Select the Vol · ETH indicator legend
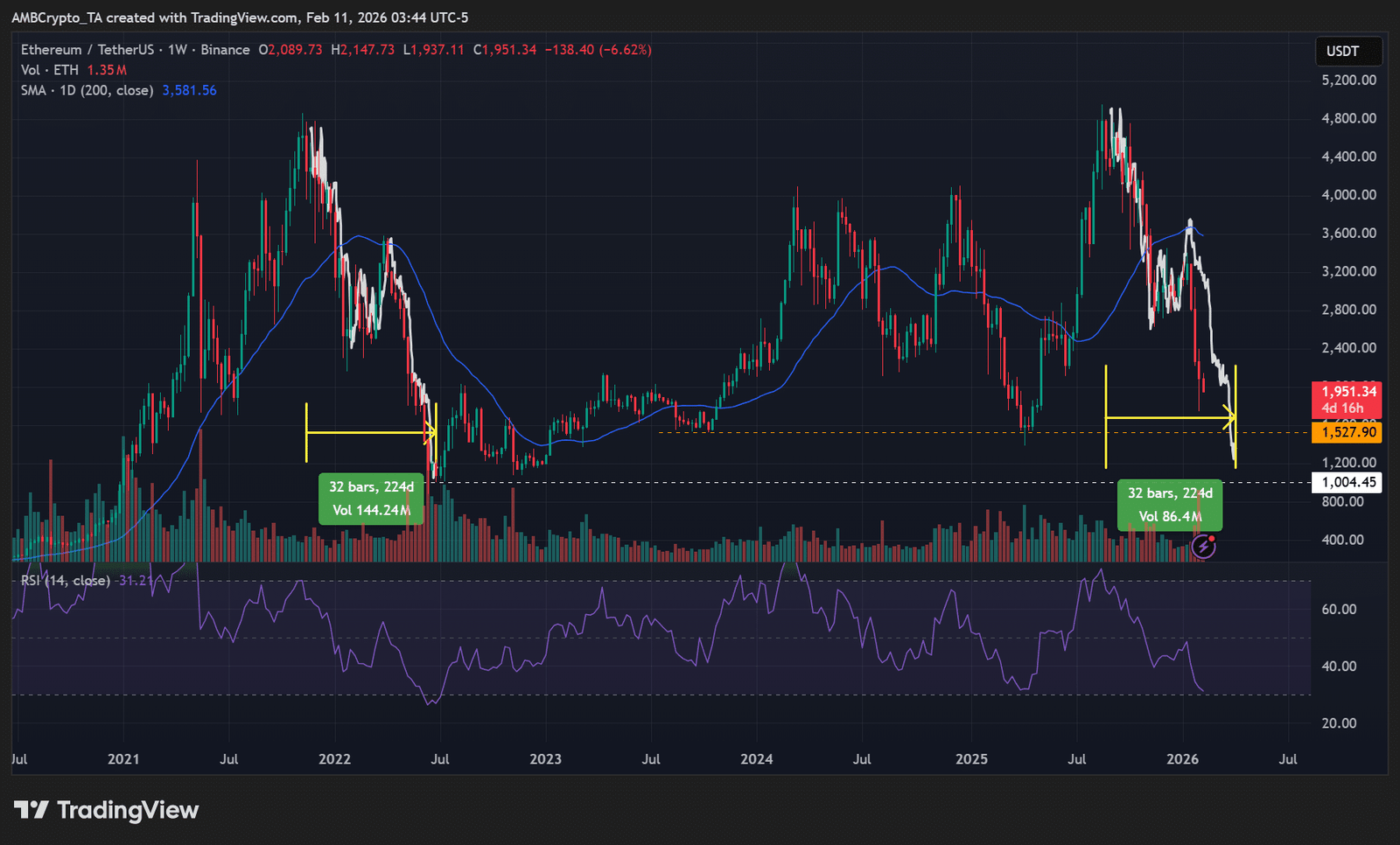 50,70
